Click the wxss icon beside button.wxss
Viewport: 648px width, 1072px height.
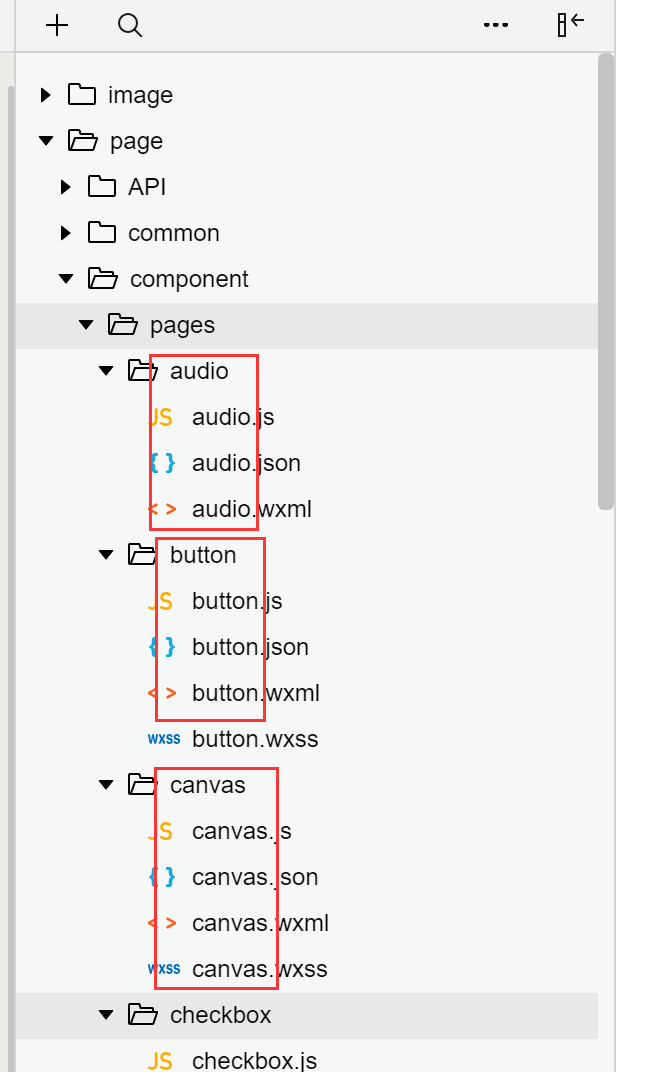(x=164, y=739)
